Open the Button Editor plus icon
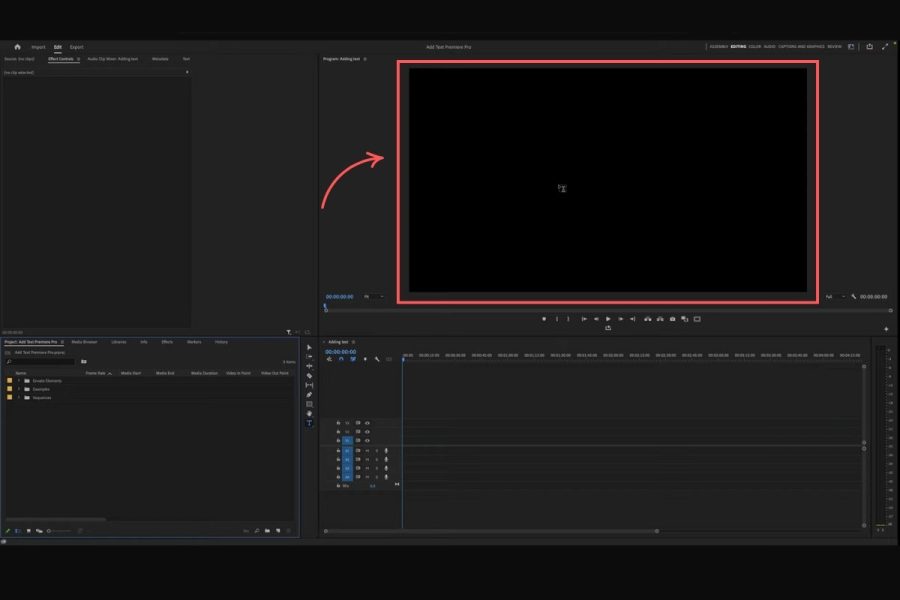Screen dimensions: 900x600 [x=886, y=329]
